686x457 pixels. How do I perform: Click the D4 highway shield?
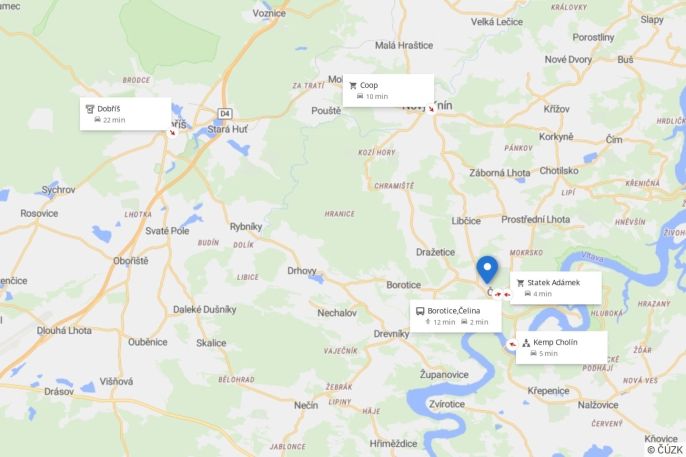pyautogui.click(x=224, y=114)
